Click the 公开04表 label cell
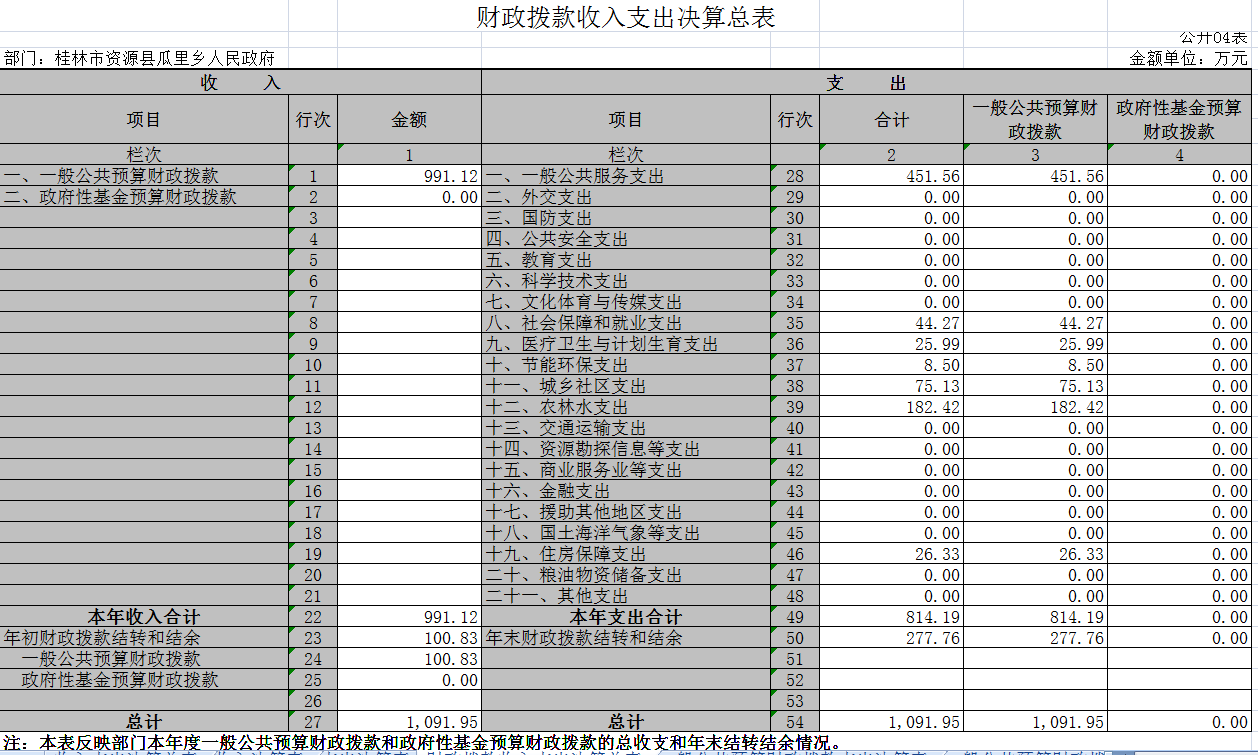 pos(1212,38)
